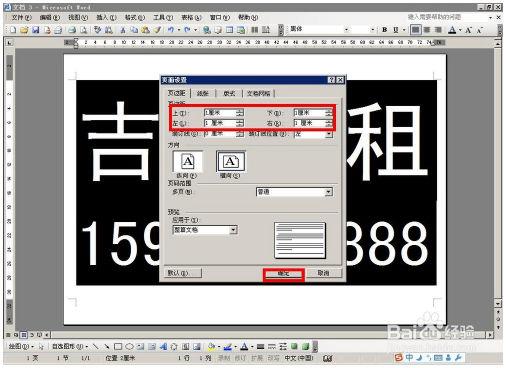Click the Paste clipboard icon
This screenshot has width=506, height=368.
coord(145,30)
